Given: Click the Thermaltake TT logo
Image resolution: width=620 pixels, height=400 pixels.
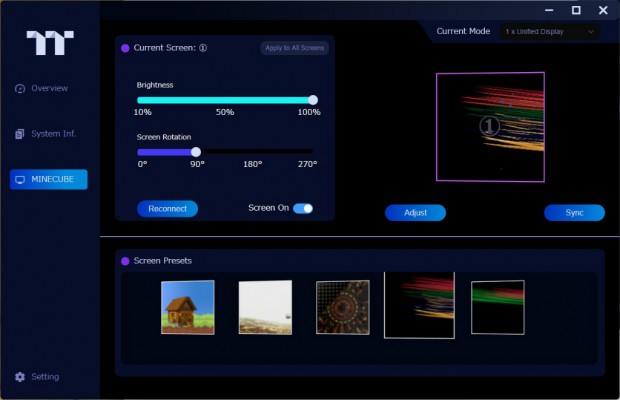Looking at the screenshot, I should point(48,42).
